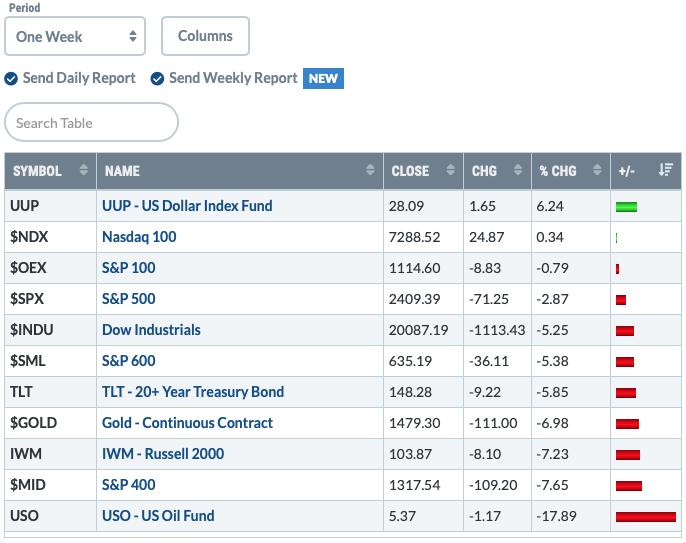Open the Dow Industrials link

pos(151,330)
